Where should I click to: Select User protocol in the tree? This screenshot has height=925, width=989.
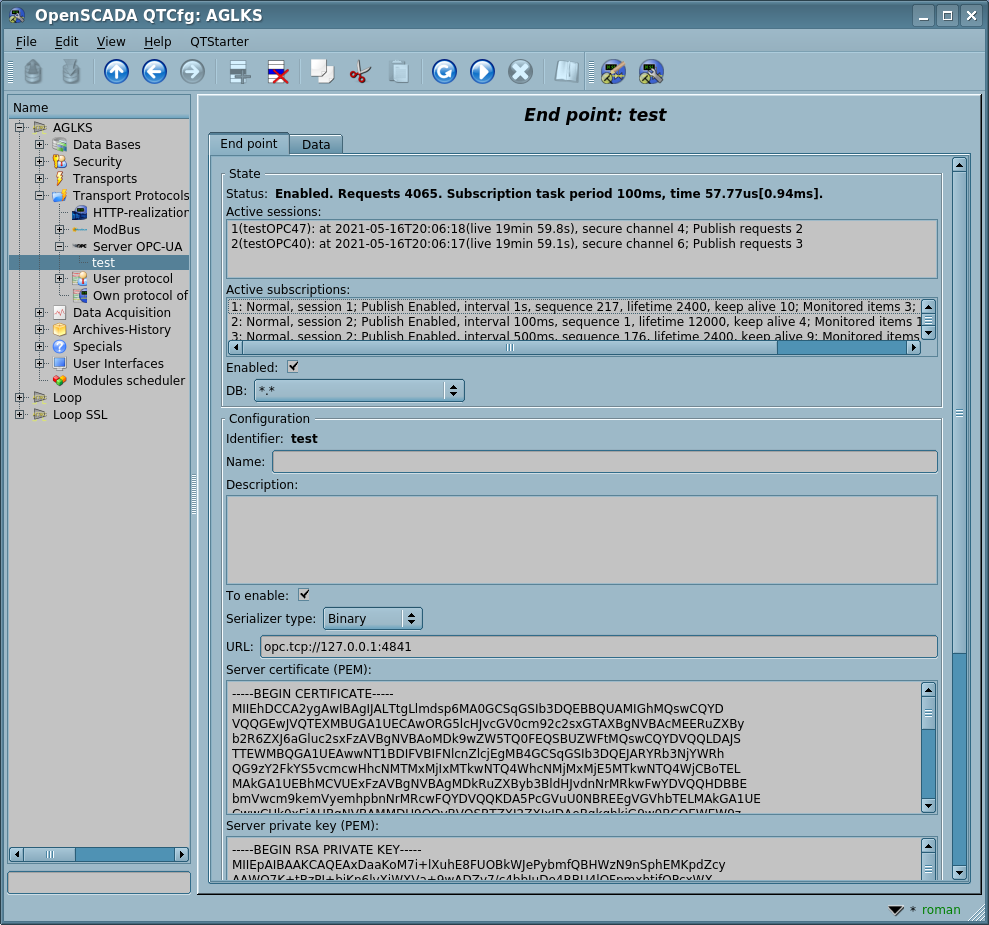pos(132,278)
